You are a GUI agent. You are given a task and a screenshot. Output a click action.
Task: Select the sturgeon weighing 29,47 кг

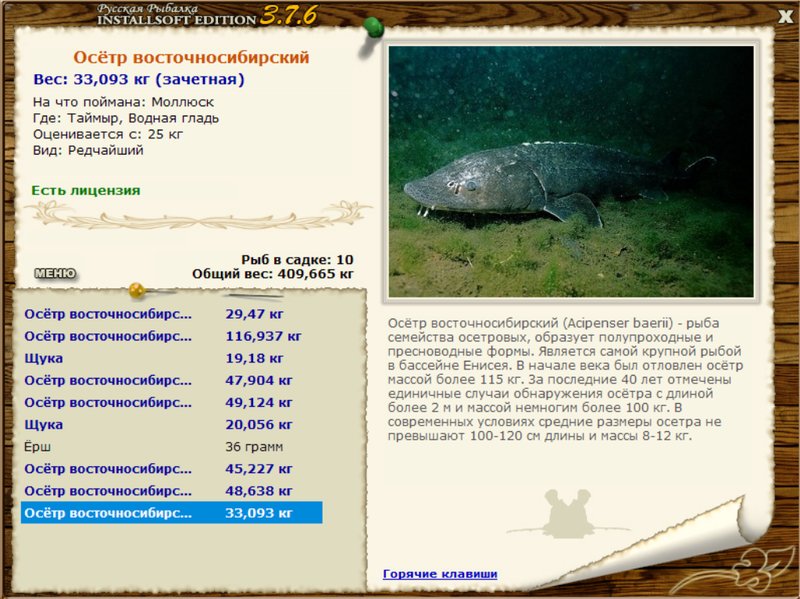tap(171, 314)
